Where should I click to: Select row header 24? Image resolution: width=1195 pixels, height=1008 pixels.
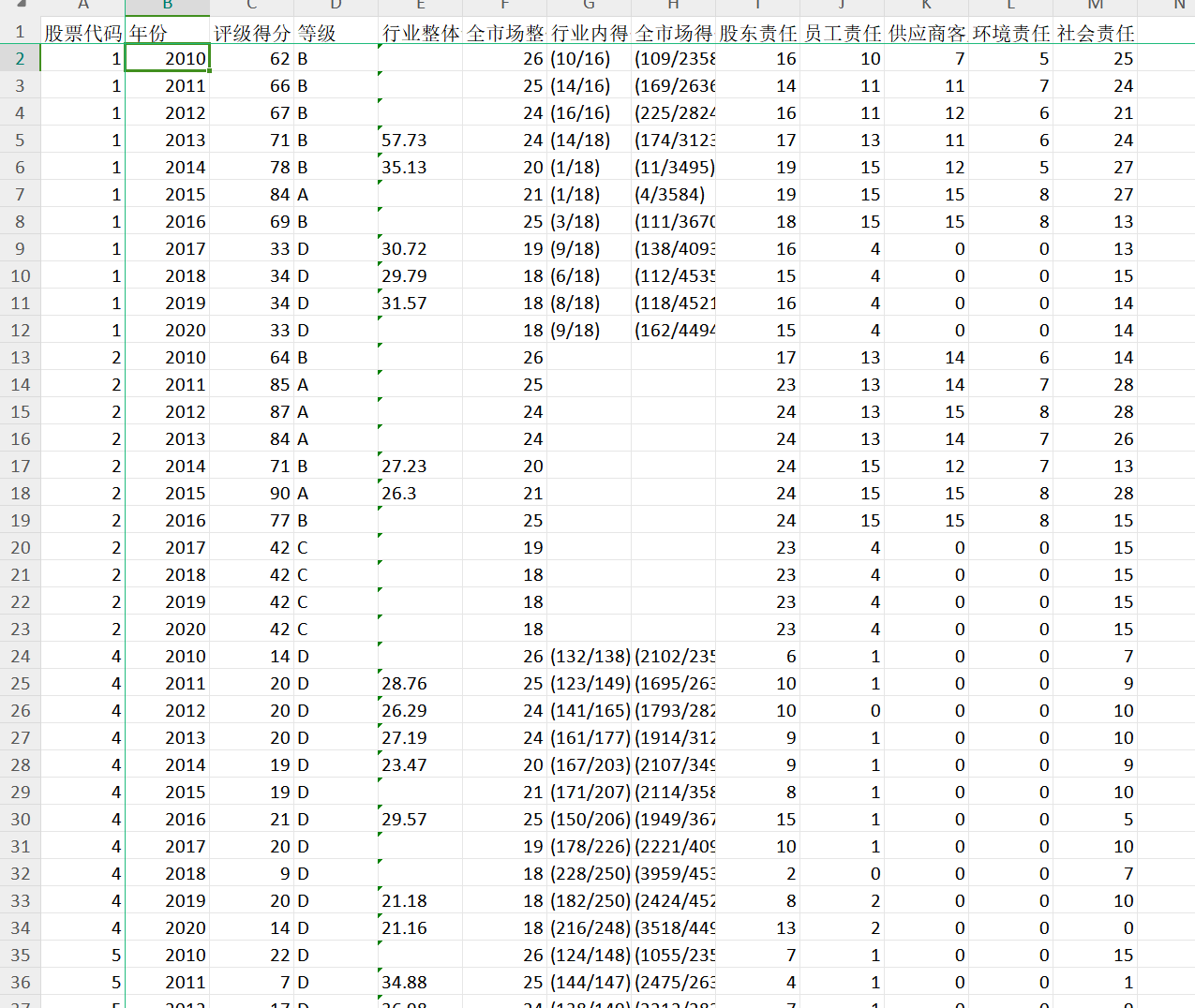[x=20, y=656]
